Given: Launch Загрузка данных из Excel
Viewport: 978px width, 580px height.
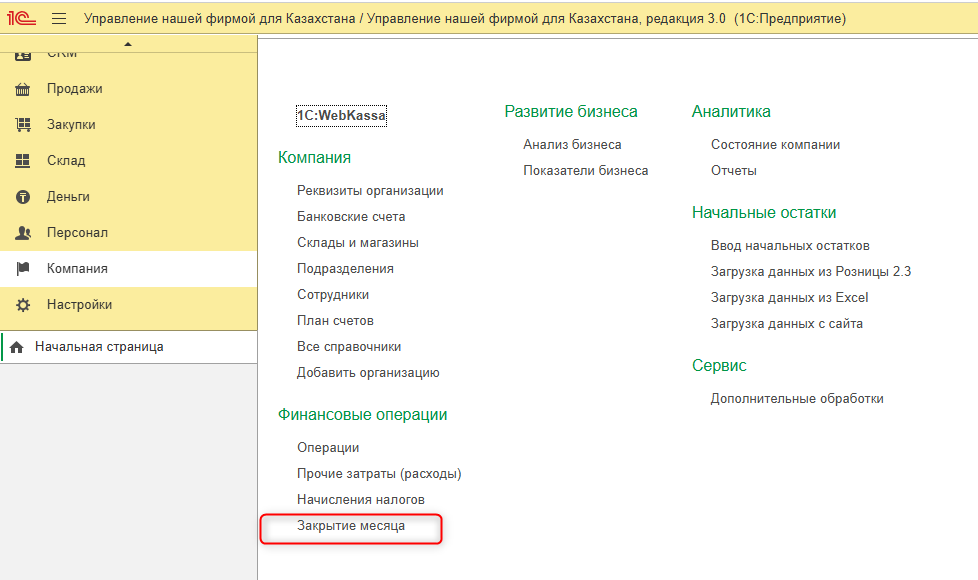Looking at the screenshot, I should (x=789, y=297).
